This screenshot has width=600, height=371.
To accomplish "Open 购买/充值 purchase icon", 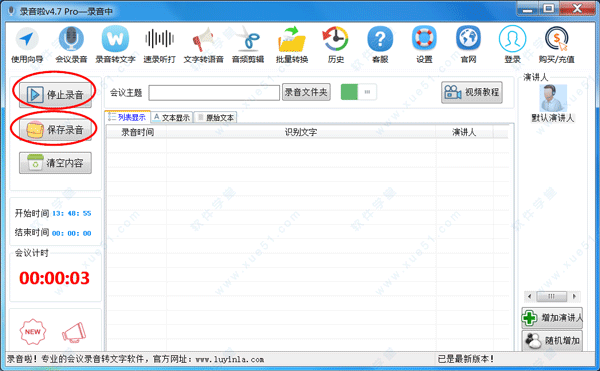I will (x=556, y=45).
